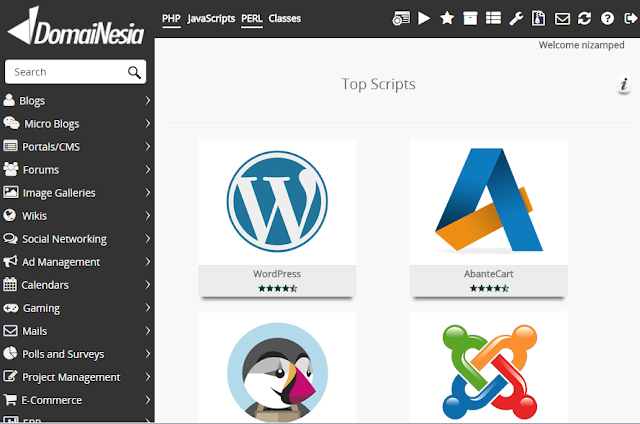640x424 pixels.
Task: Click the Wikis globe icon
Action: [9, 215]
